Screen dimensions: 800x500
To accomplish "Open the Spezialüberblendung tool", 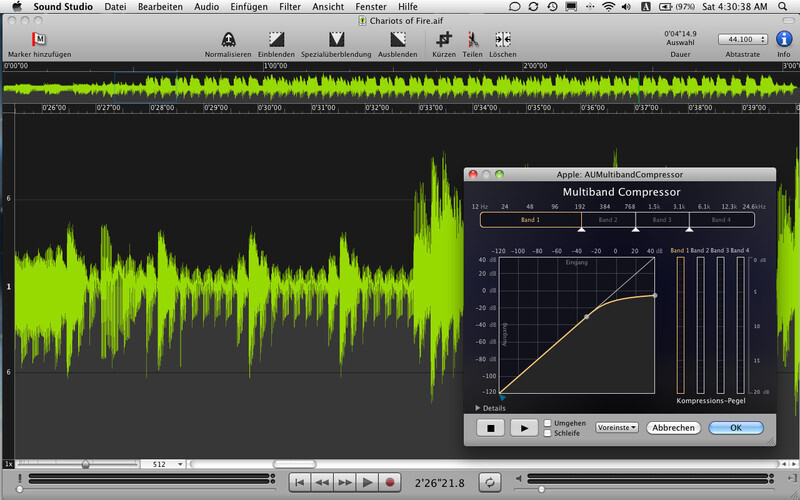I will pos(336,39).
